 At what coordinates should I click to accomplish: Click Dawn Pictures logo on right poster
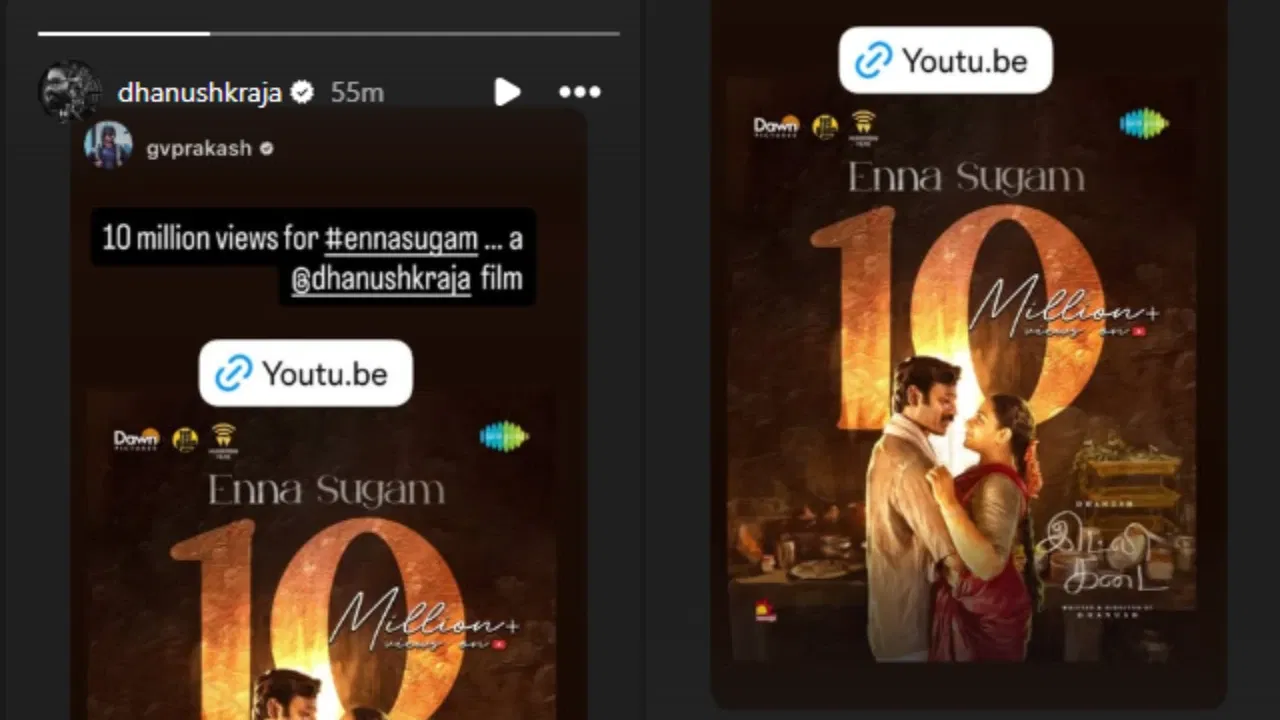776,126
